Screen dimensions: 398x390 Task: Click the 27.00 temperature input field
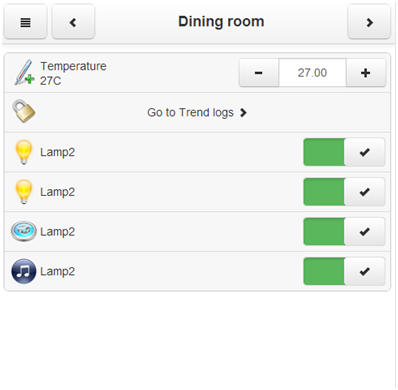click(312, 73)
